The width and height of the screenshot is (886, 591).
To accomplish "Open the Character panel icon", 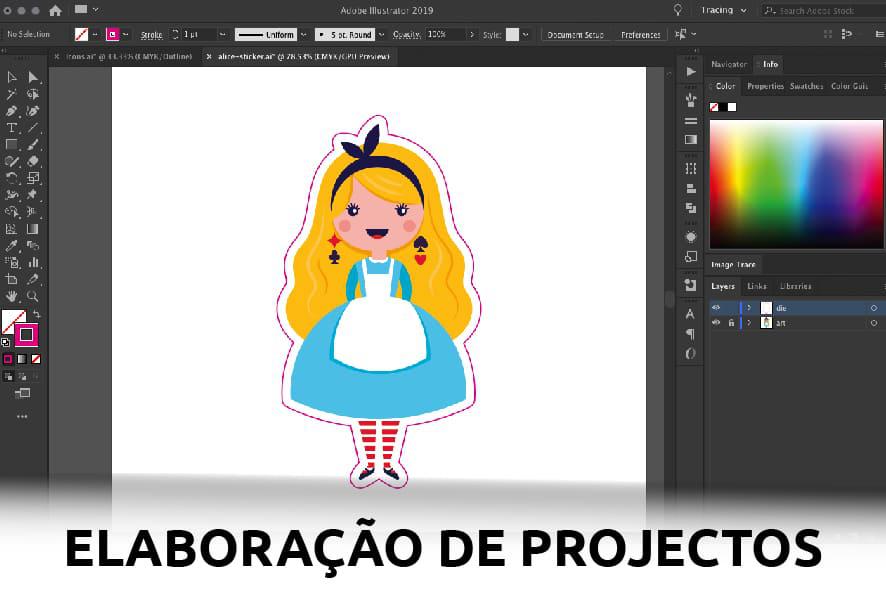I will click(x=690, y=314).
